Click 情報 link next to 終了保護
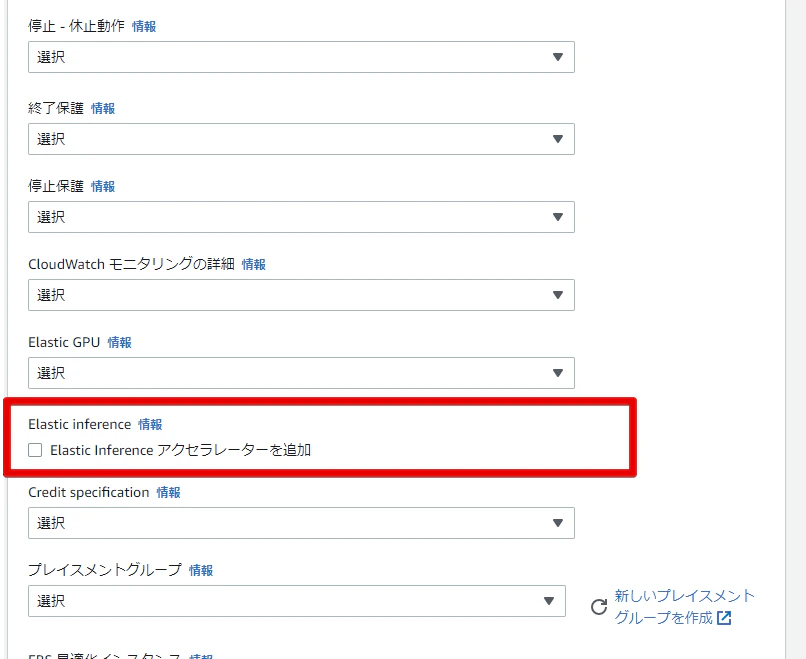Screen dimensions: 806x659 [103, 108]
